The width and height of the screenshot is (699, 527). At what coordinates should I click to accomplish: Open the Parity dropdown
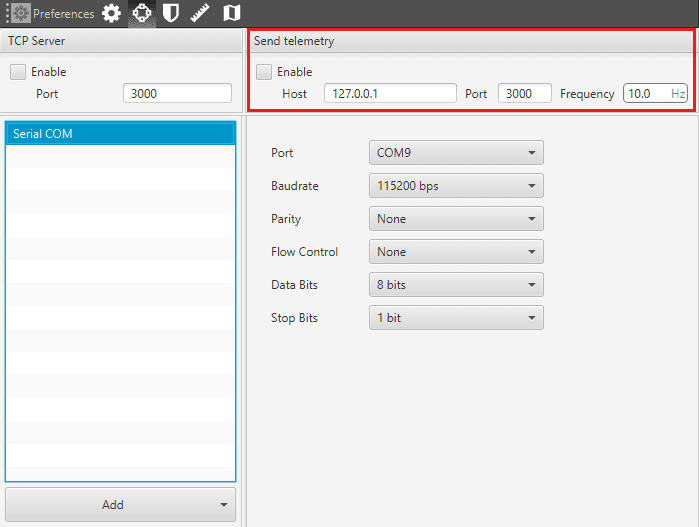click(456, 219)
